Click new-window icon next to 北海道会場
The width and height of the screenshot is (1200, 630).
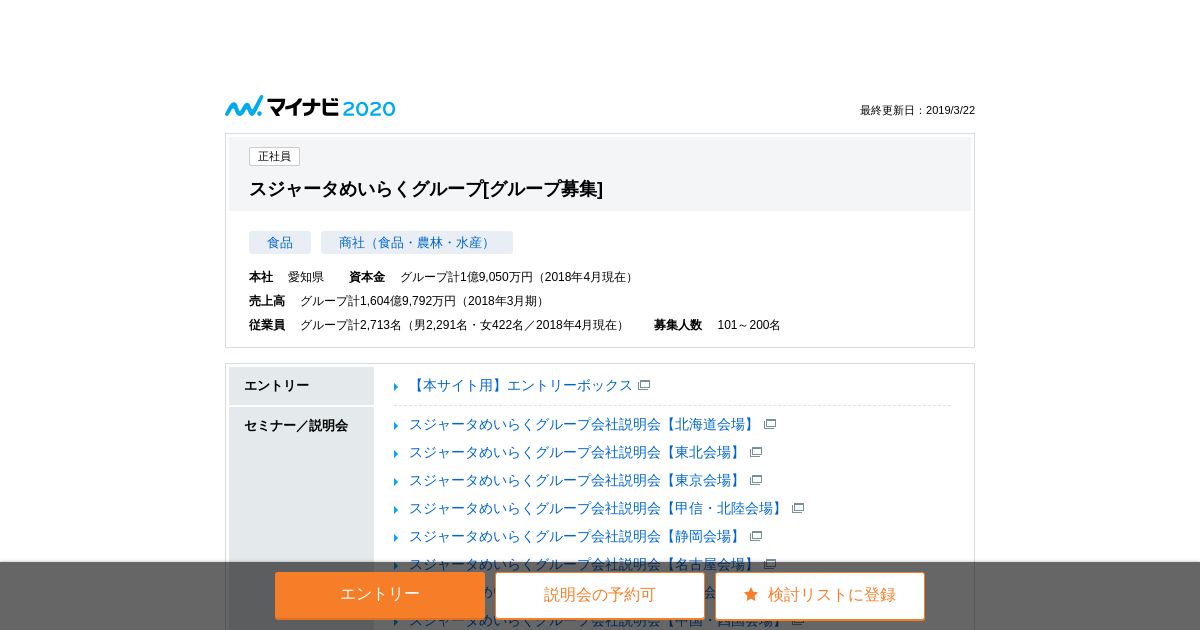point(770,424)
